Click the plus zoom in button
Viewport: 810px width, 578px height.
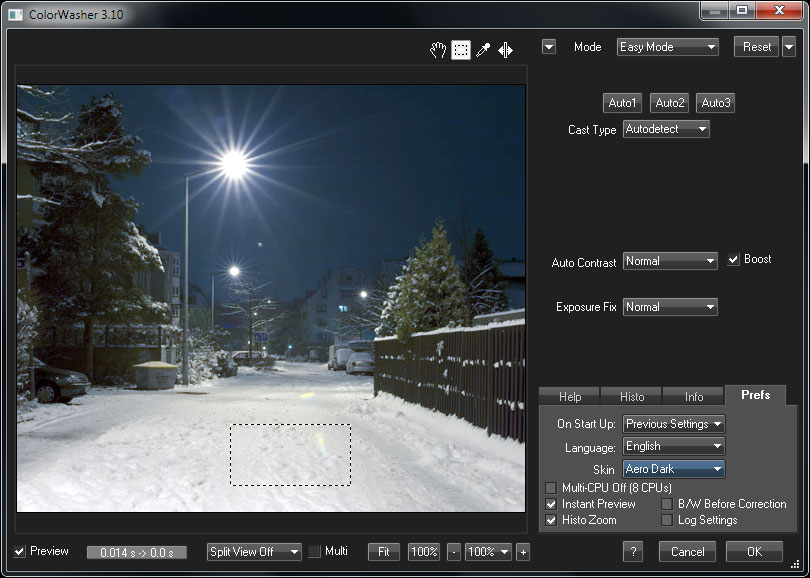523,552
